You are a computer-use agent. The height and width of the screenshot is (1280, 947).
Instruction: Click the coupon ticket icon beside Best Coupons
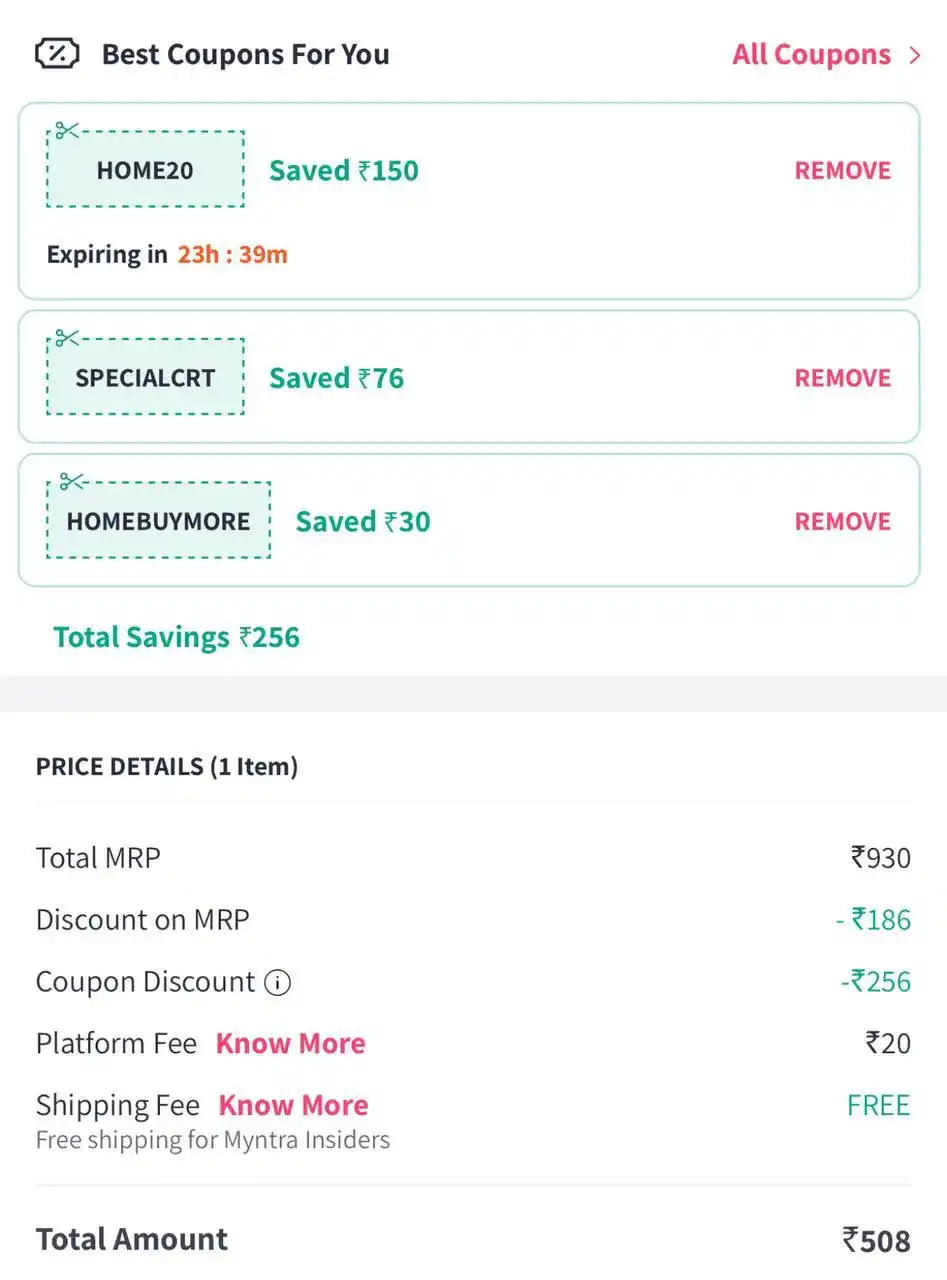[57, 54]
